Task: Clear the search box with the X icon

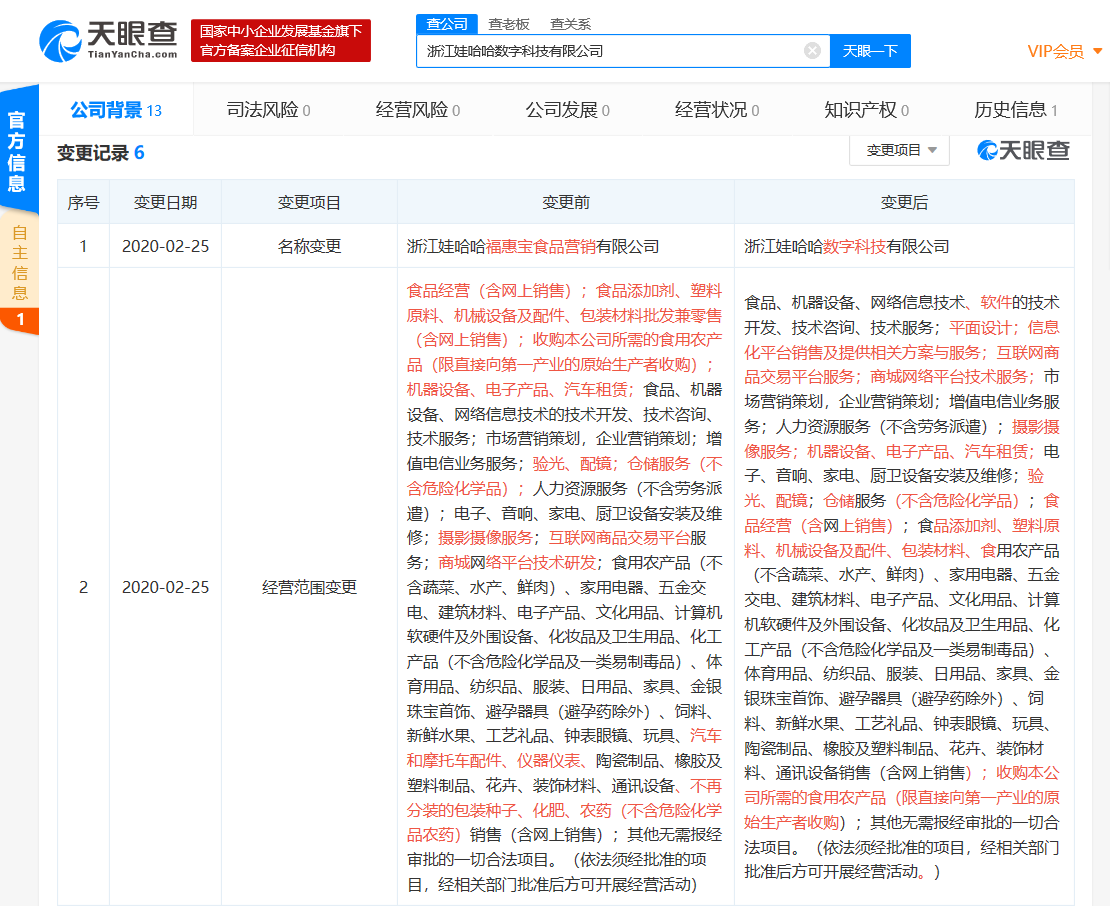Action: [811, 51]
